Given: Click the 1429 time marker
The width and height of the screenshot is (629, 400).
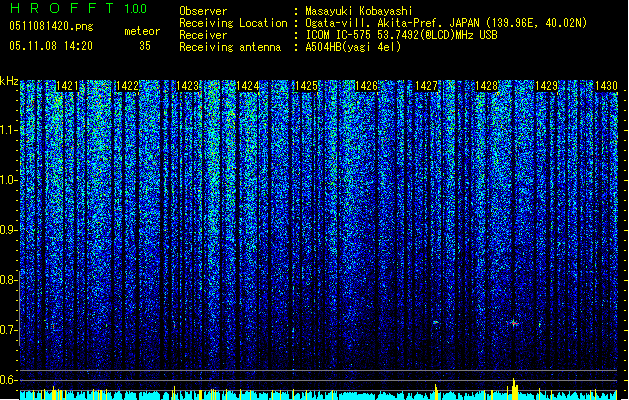Looking at the screenshot, I should (546, 86).
